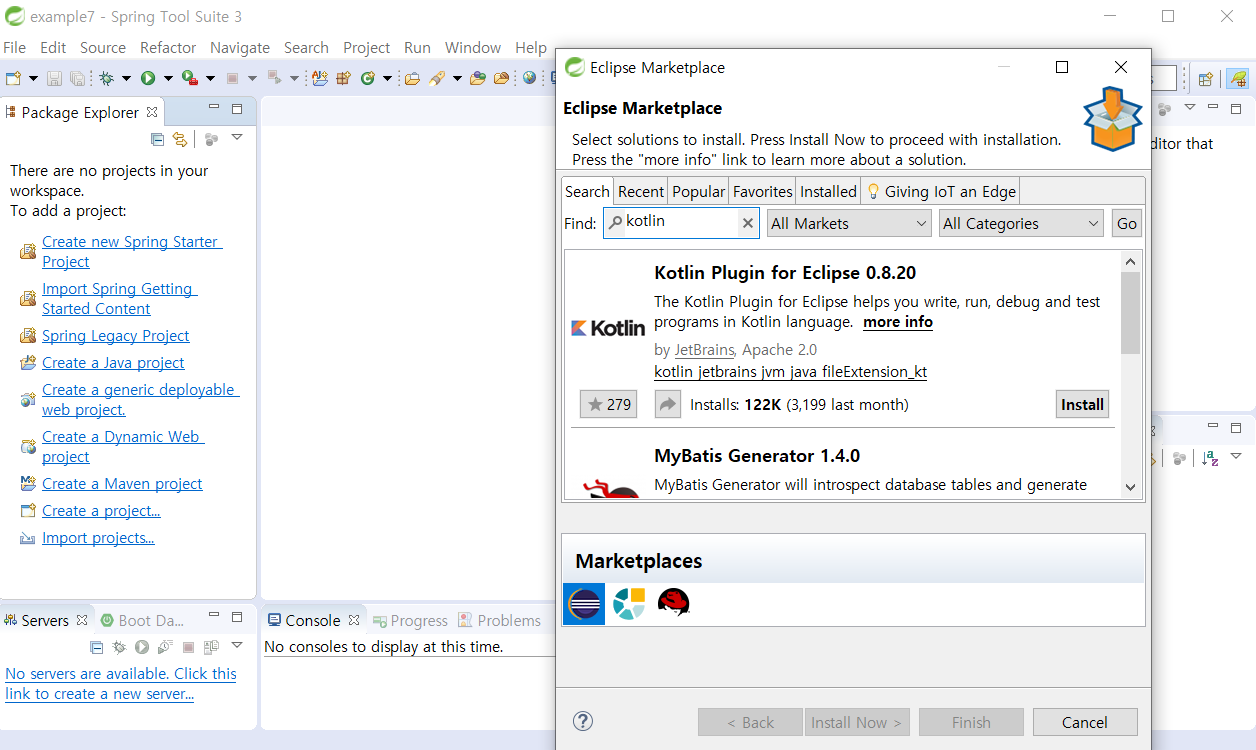Screen dimensions: 1256x750
Task: Open the dropdown arrow next to Run button
Action: pyautogui.click(x=168, y=78)
